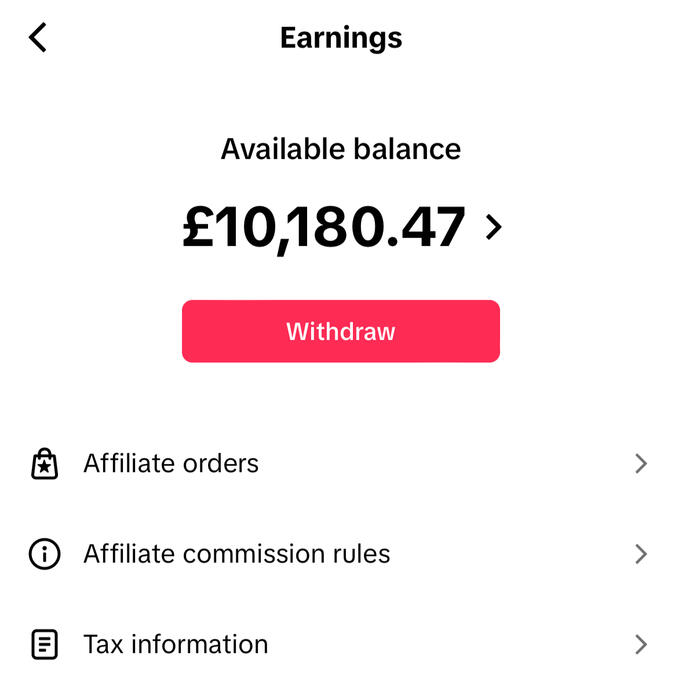Tap the star on the bag icon
The height and width of the screenshot is (682, 682).
[45, 468]
